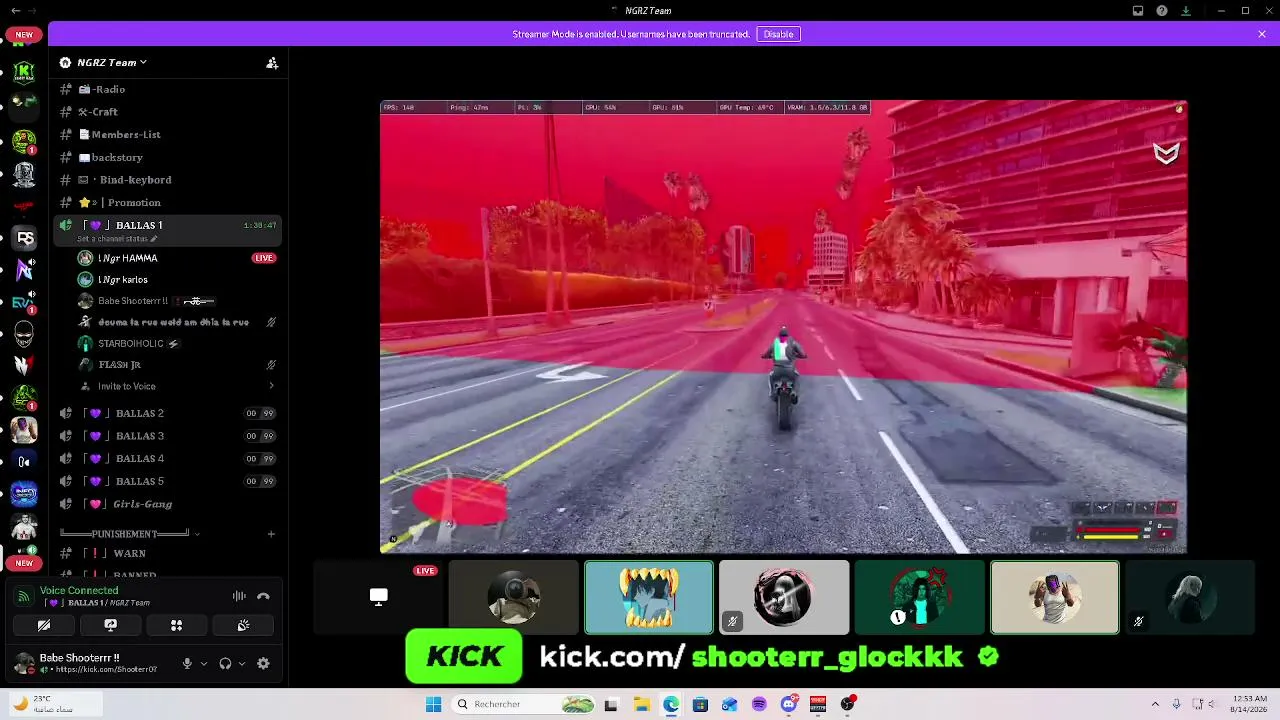The image size is (1280, 720).
Task: Open the invite people icon beside NGRZ Team
Action: (272, 63)
